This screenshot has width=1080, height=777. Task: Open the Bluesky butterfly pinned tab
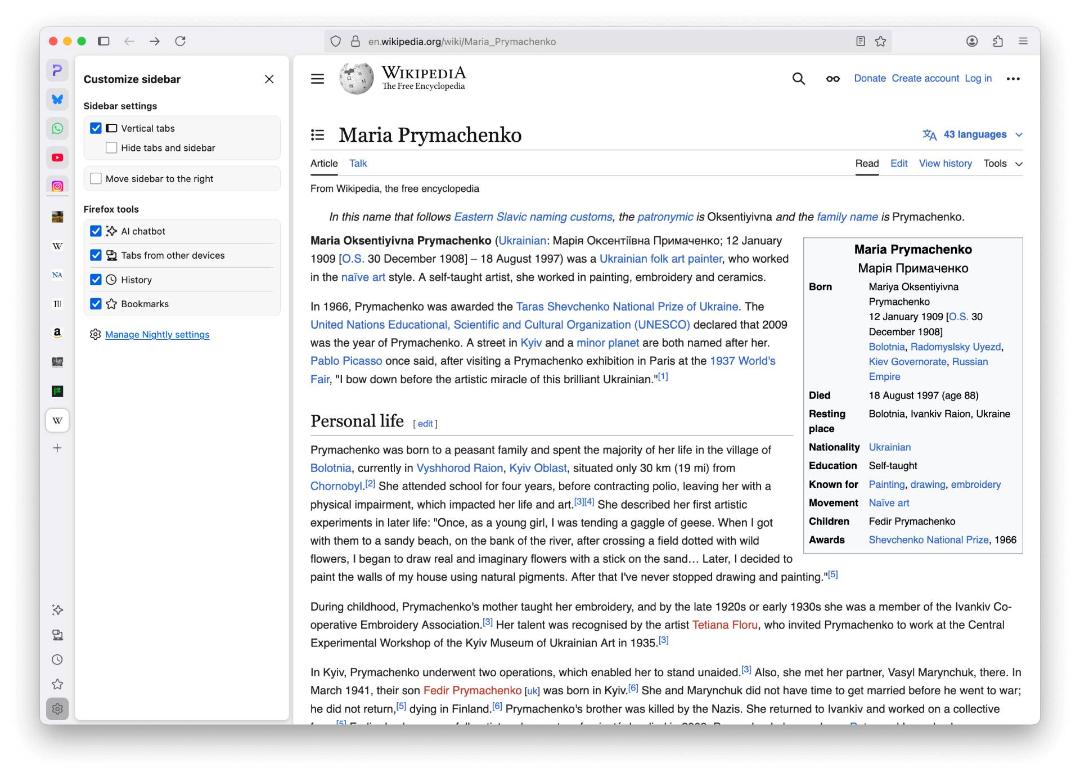[x=57, y=99]
